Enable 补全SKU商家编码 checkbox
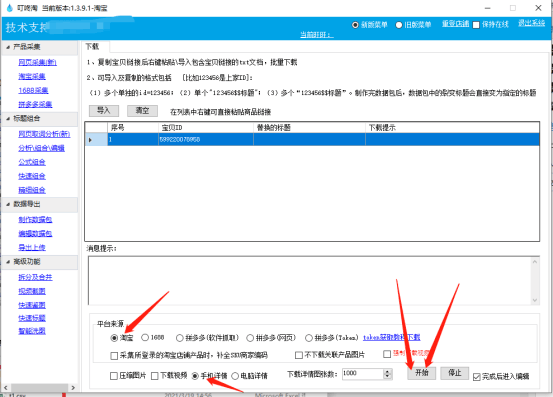Viewport: 553px width, 397px height. (x=114, y=356)
